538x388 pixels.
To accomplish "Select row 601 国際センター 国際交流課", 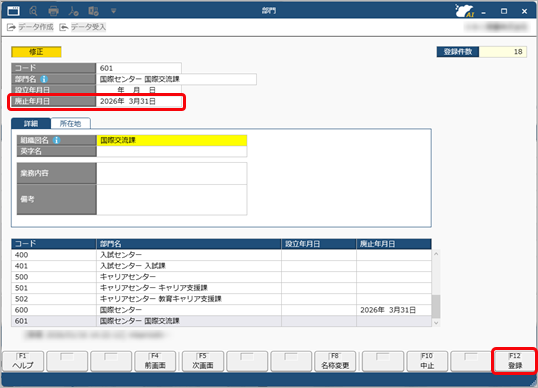I will 221,321.
